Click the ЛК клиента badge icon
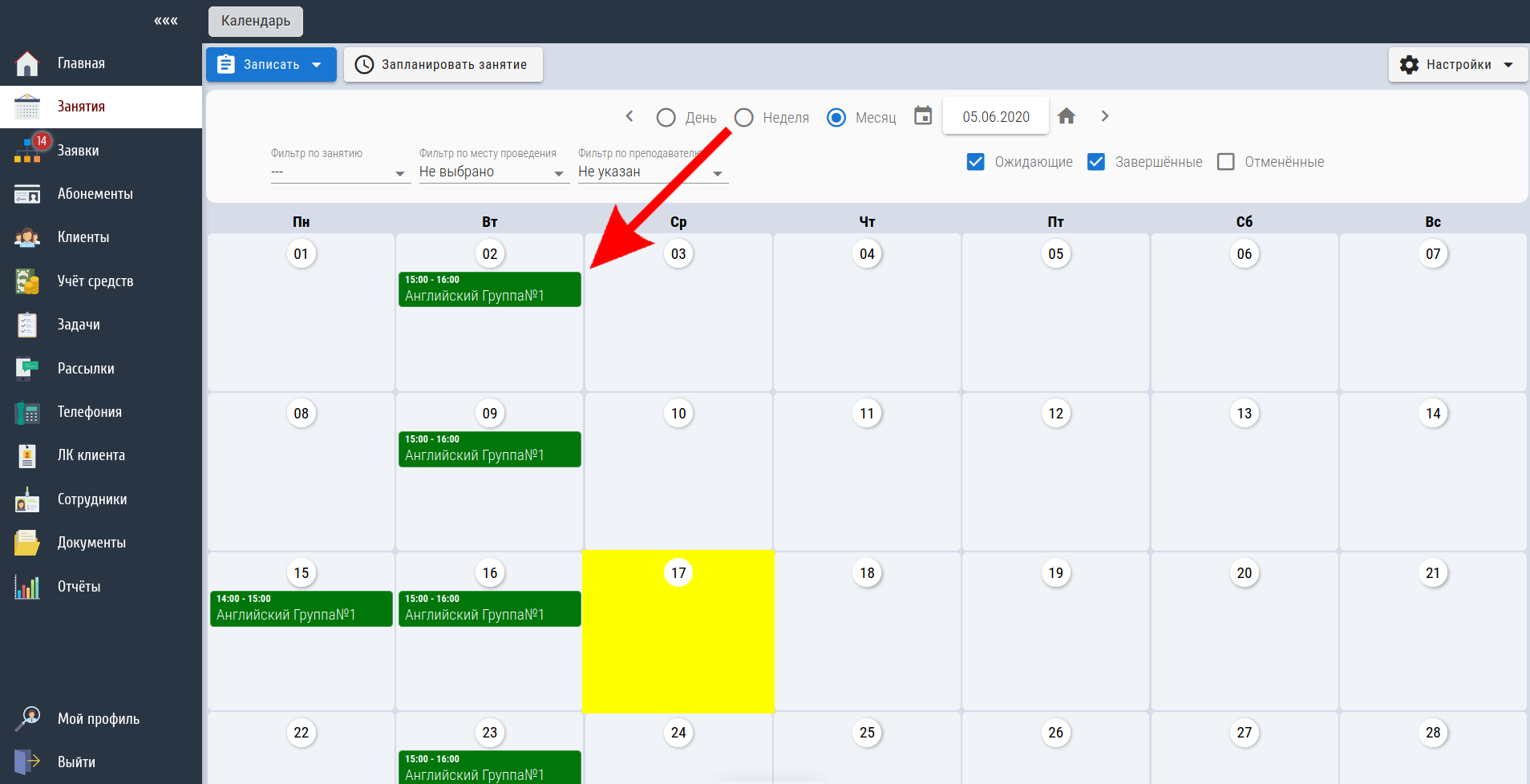 click(27, 455)
